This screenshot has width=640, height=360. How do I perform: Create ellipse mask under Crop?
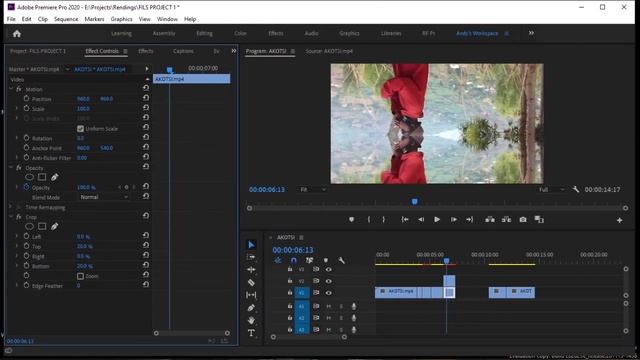29,226
